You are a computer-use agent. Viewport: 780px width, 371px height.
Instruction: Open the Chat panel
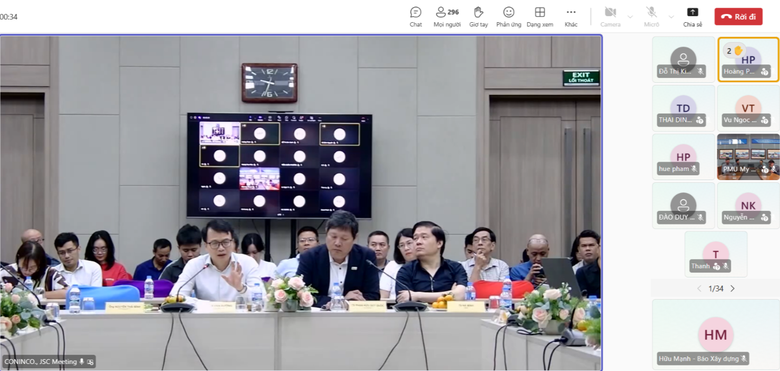(415, 16)
